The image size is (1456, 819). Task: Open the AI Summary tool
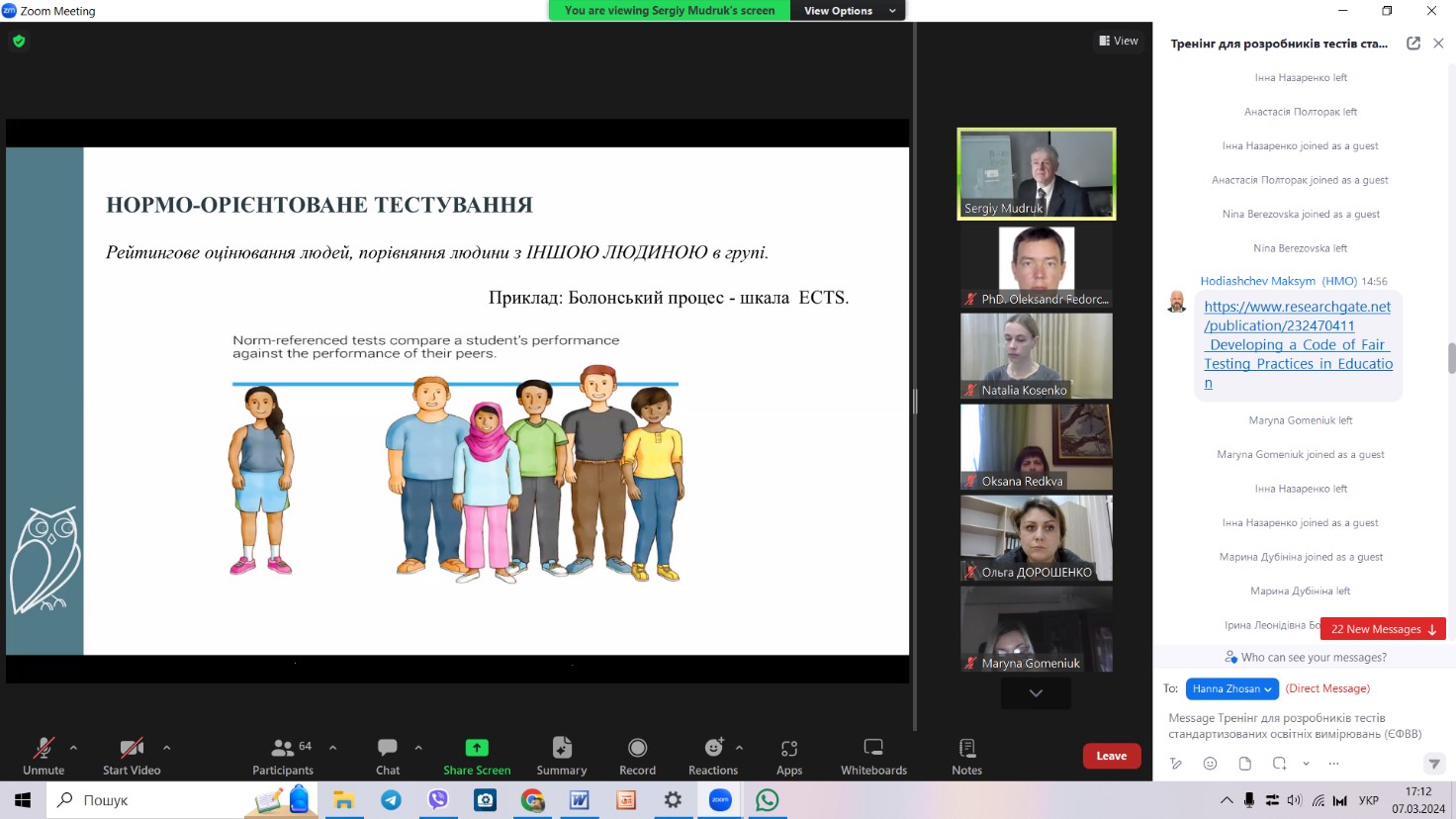click(561, 756)
